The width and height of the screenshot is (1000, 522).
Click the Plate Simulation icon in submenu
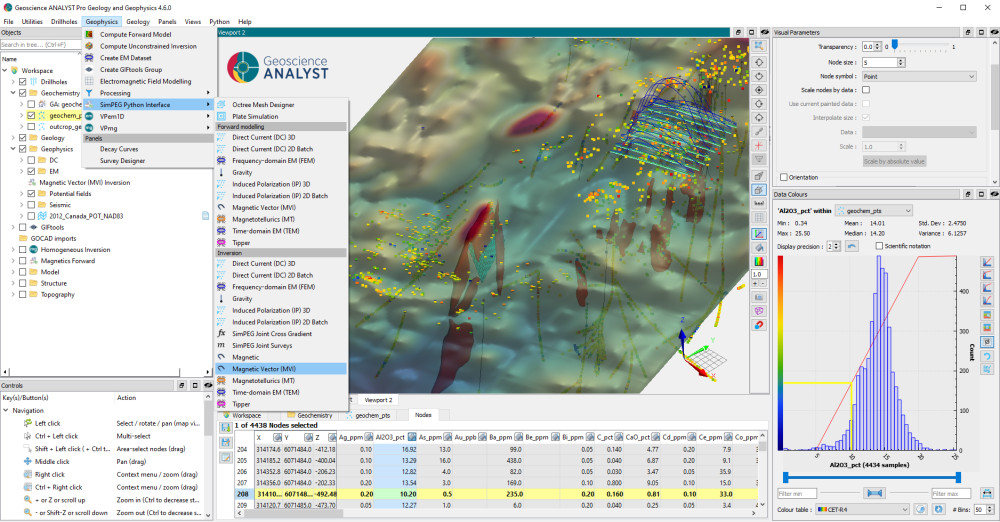[222, 116]
